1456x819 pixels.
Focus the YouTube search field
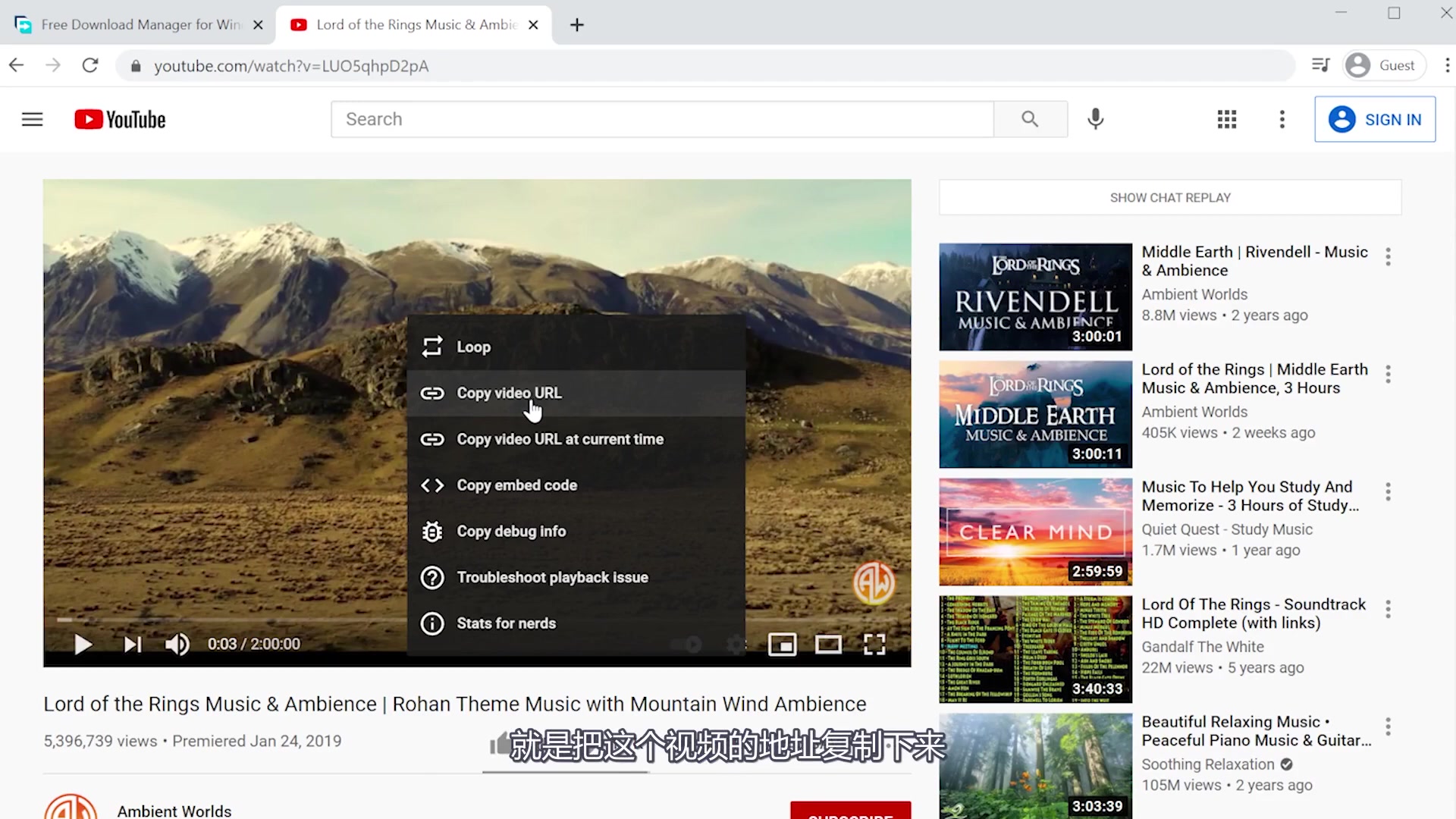point(662,119)
